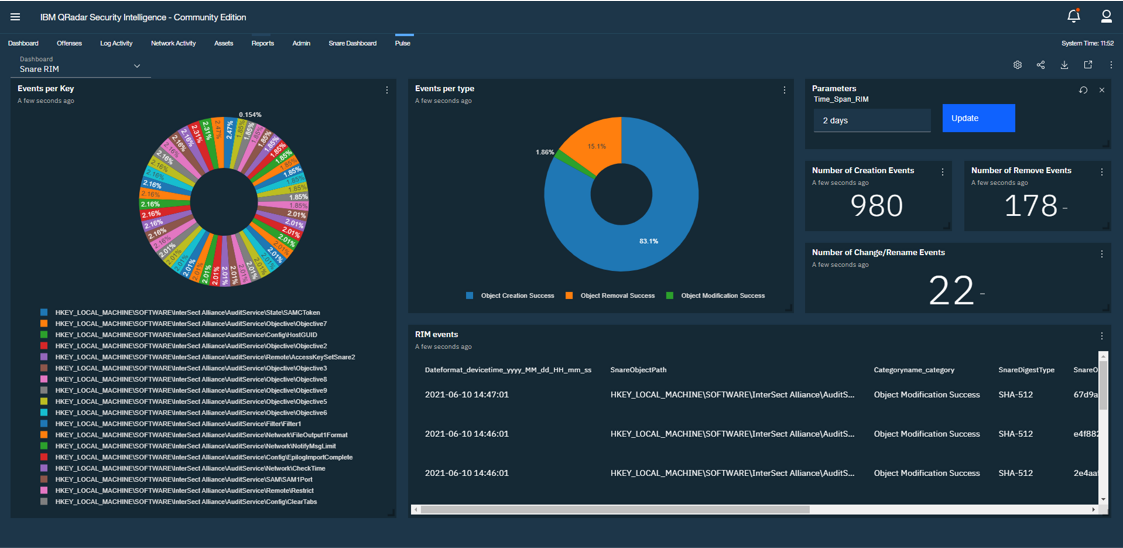Click the blue Update button

point(978,118)
